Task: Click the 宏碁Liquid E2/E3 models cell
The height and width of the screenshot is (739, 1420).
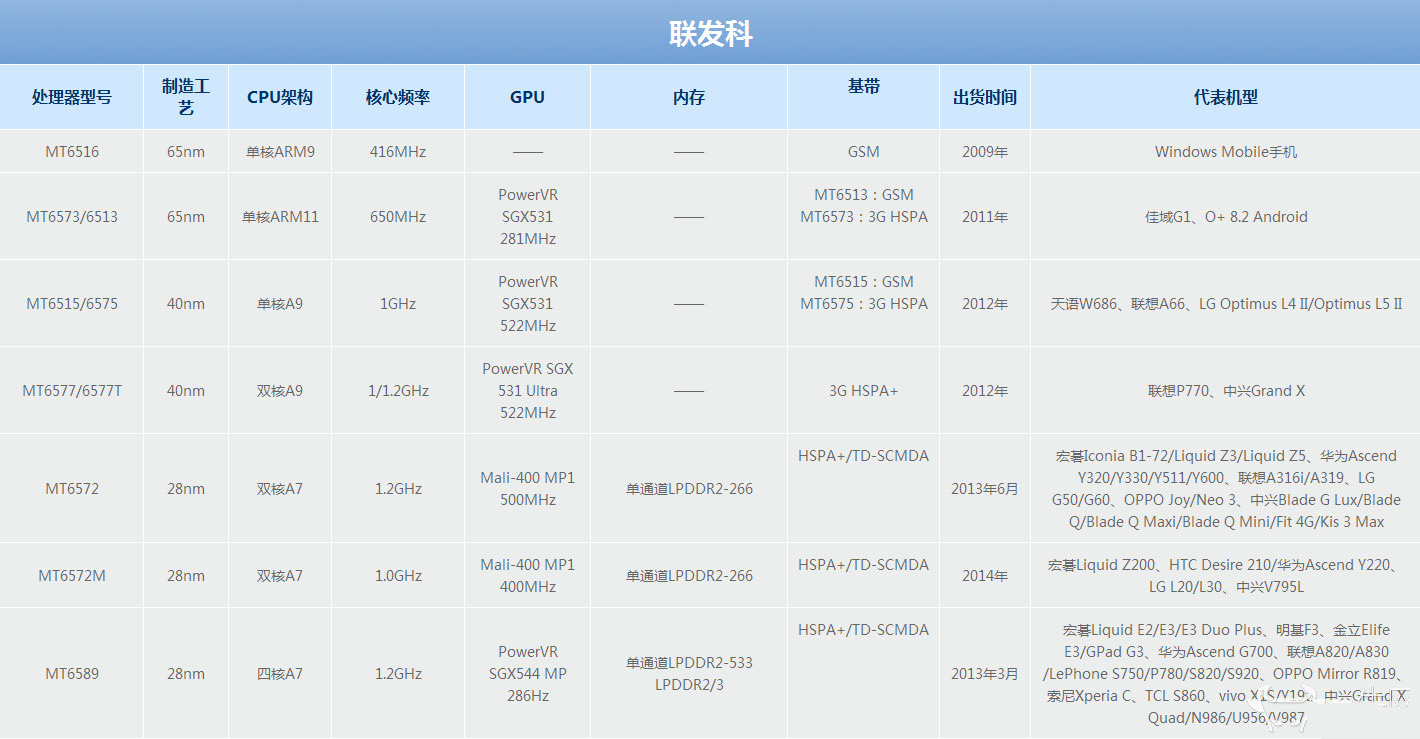Action: click(1225, 674)
